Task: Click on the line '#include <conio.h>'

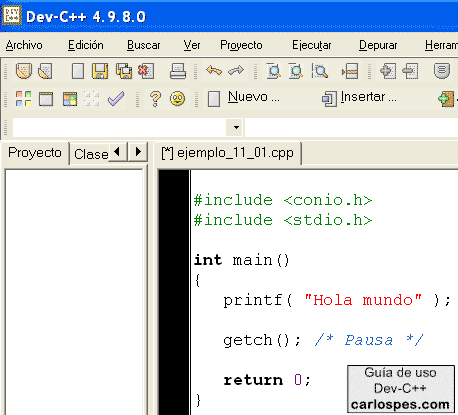Action: click(x=283, y=200)
